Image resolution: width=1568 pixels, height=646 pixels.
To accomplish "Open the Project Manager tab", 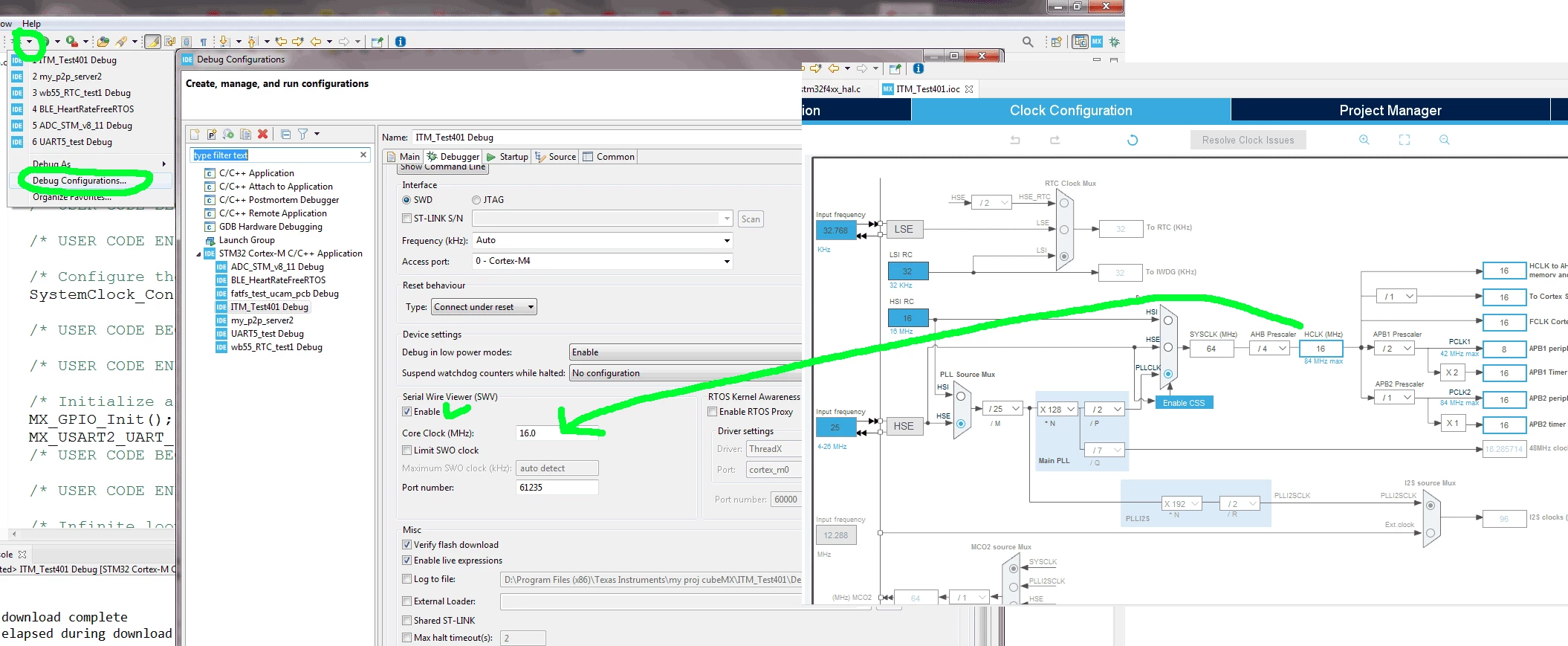I will point(1390,110).
